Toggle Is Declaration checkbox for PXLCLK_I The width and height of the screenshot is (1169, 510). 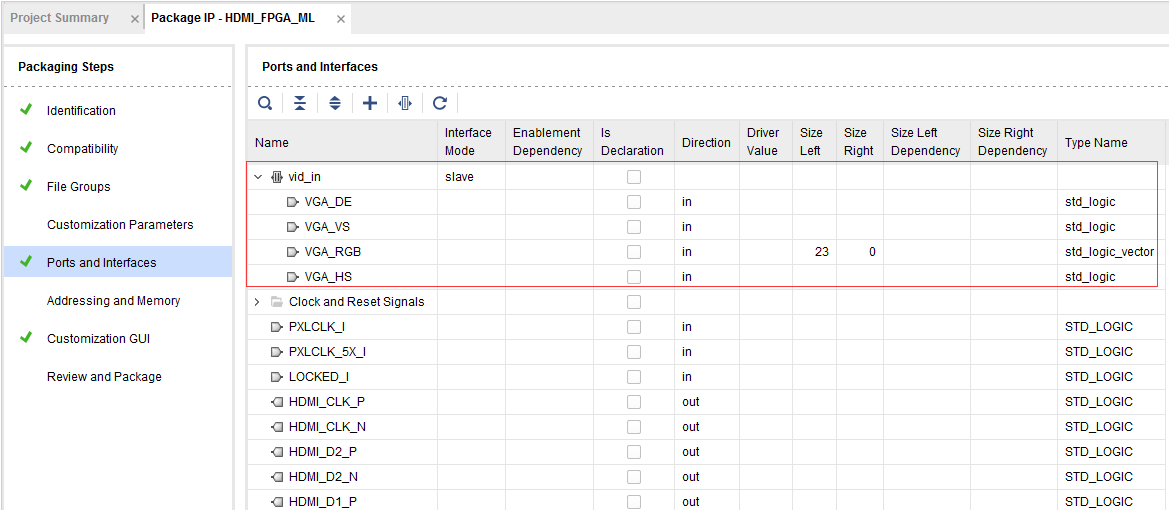[x=634, y=327]
